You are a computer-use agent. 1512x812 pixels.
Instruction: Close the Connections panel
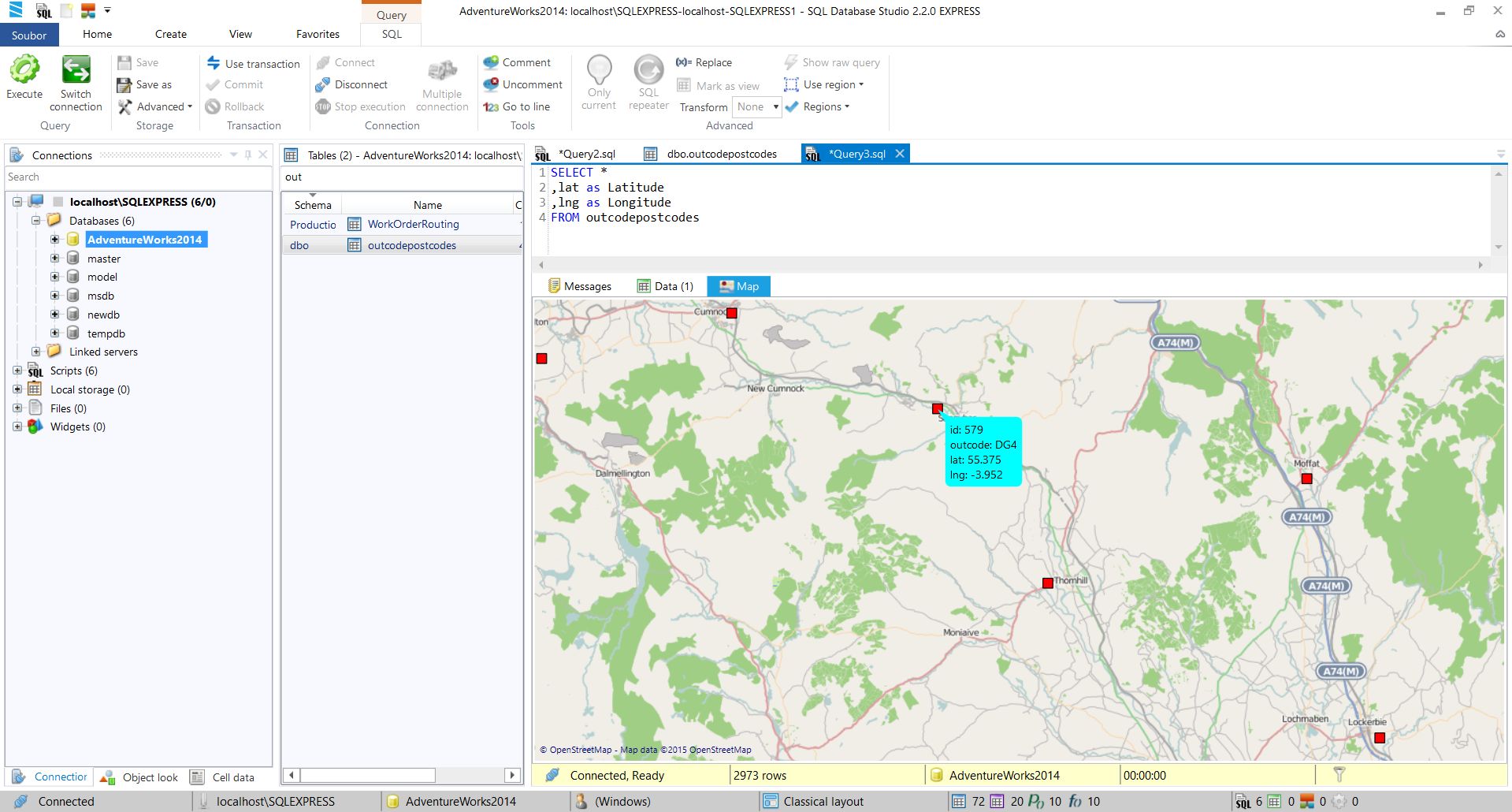(263, 155)
